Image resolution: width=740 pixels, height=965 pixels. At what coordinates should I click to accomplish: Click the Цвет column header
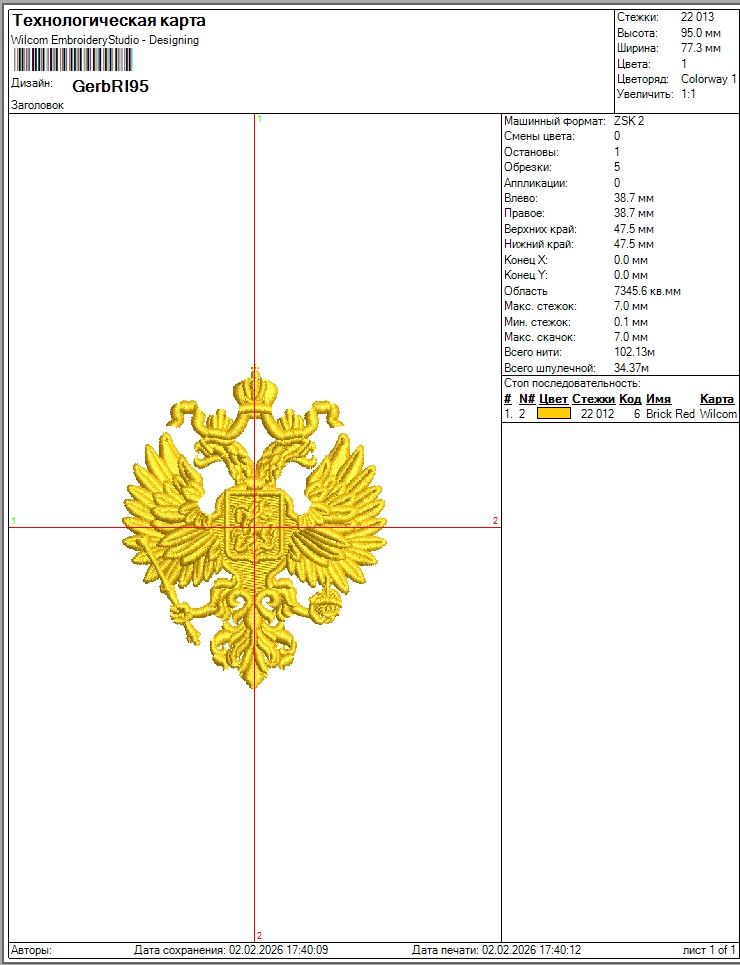pyautogui.click(x=553, y=399)
